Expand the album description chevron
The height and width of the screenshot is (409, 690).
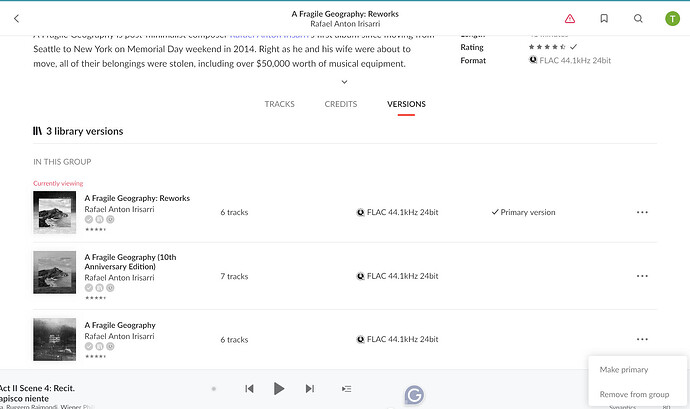tap(344, 82)
